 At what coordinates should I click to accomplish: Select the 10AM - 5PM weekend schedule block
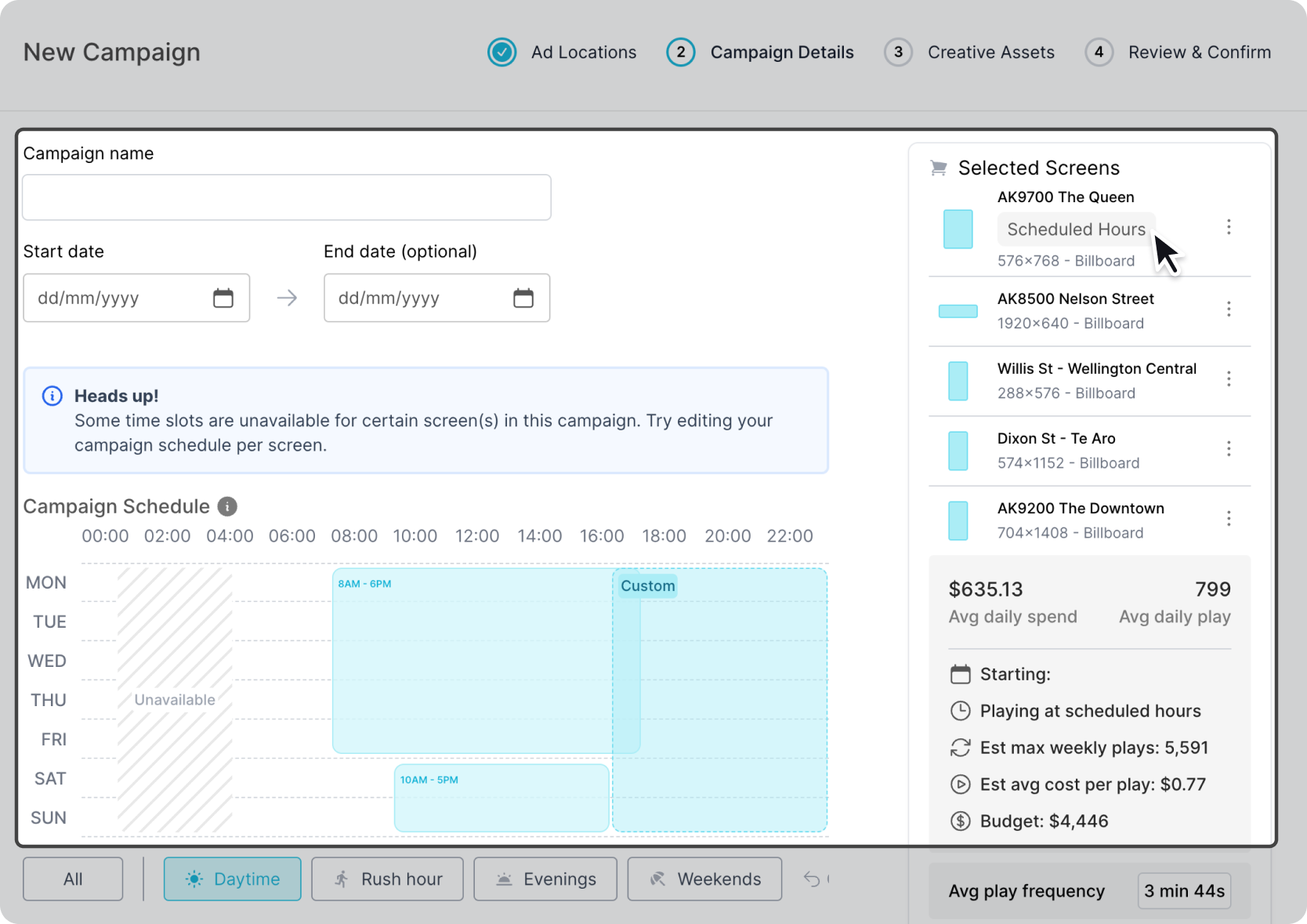pos(501,798)
